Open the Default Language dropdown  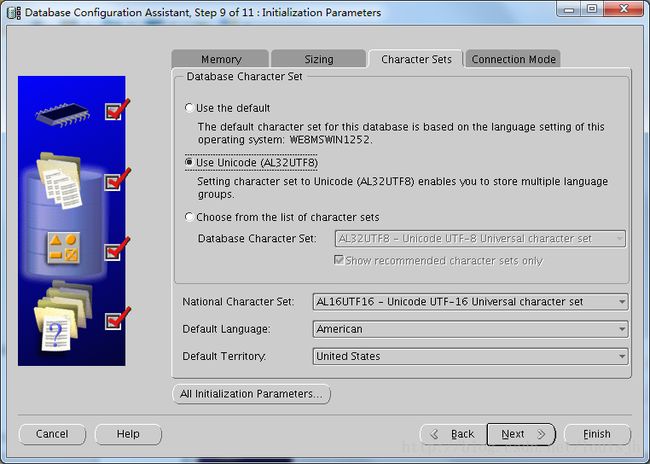pyautogui.click(x=471, y=329)
